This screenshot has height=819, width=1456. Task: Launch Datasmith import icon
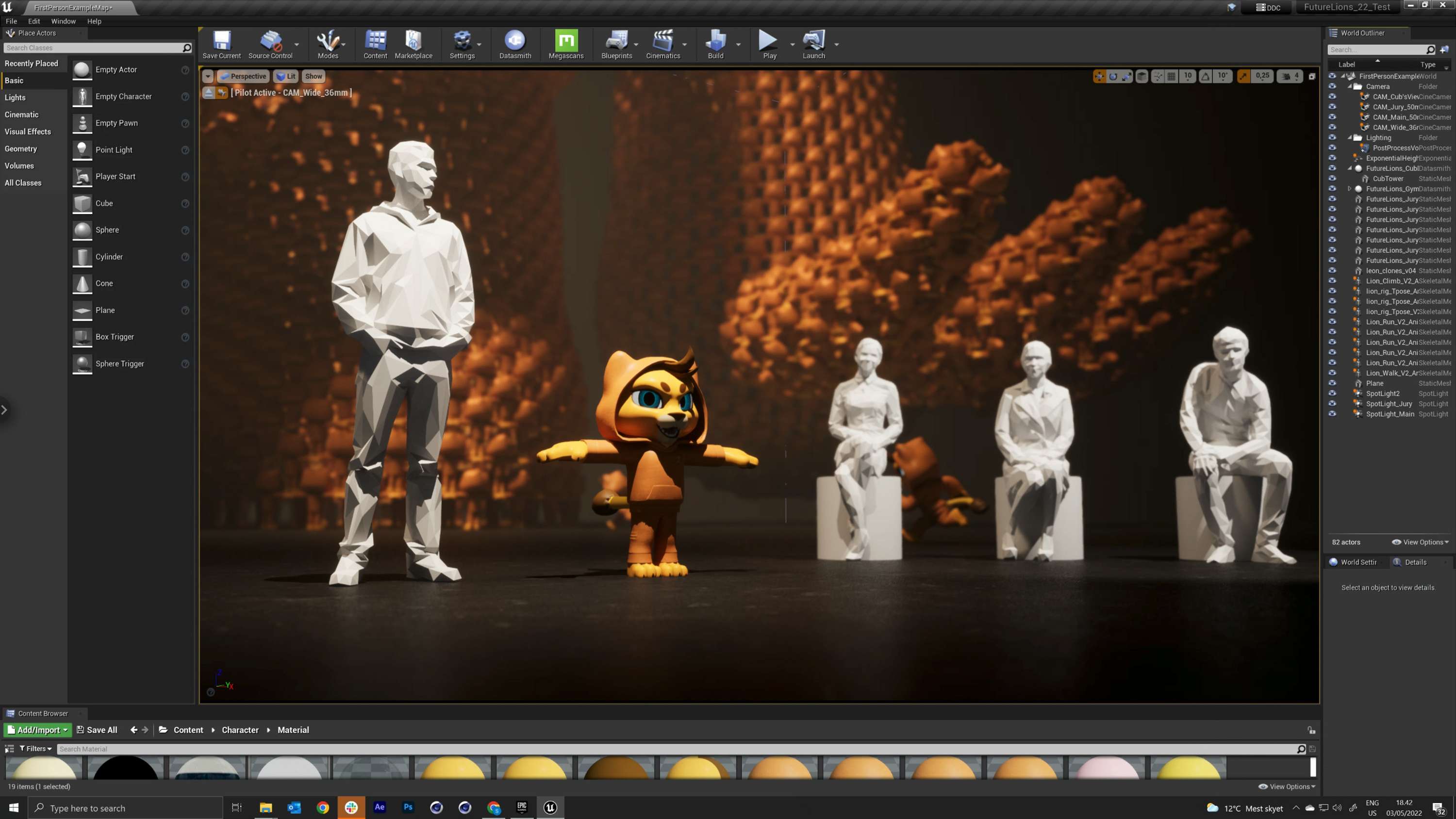[x=515, y=44]
